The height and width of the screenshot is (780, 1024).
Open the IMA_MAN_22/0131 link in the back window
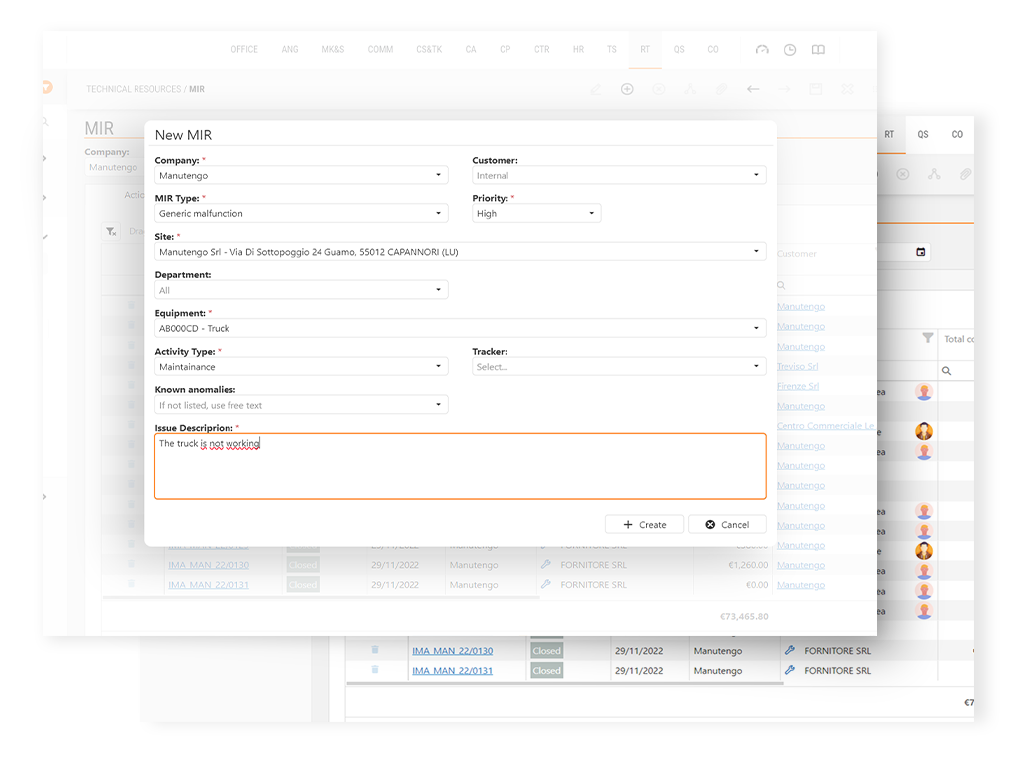452,671
